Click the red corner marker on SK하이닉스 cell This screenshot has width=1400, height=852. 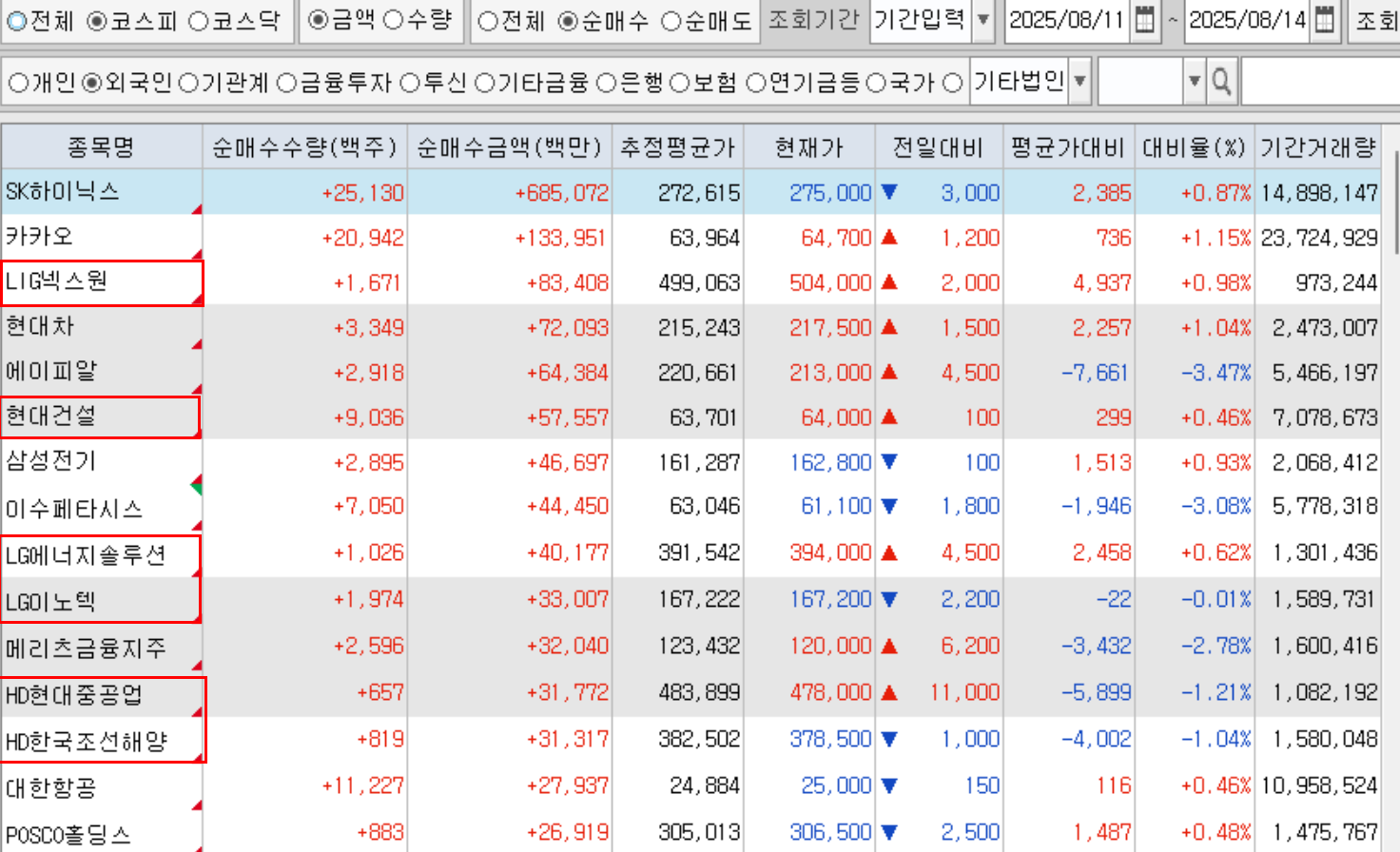[197, 209]
